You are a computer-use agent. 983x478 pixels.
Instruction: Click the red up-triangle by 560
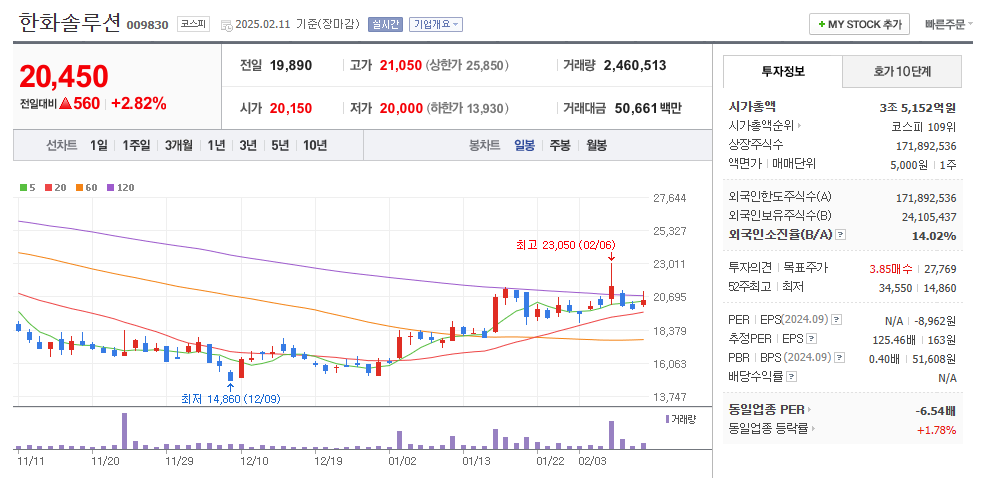point(65,104)
